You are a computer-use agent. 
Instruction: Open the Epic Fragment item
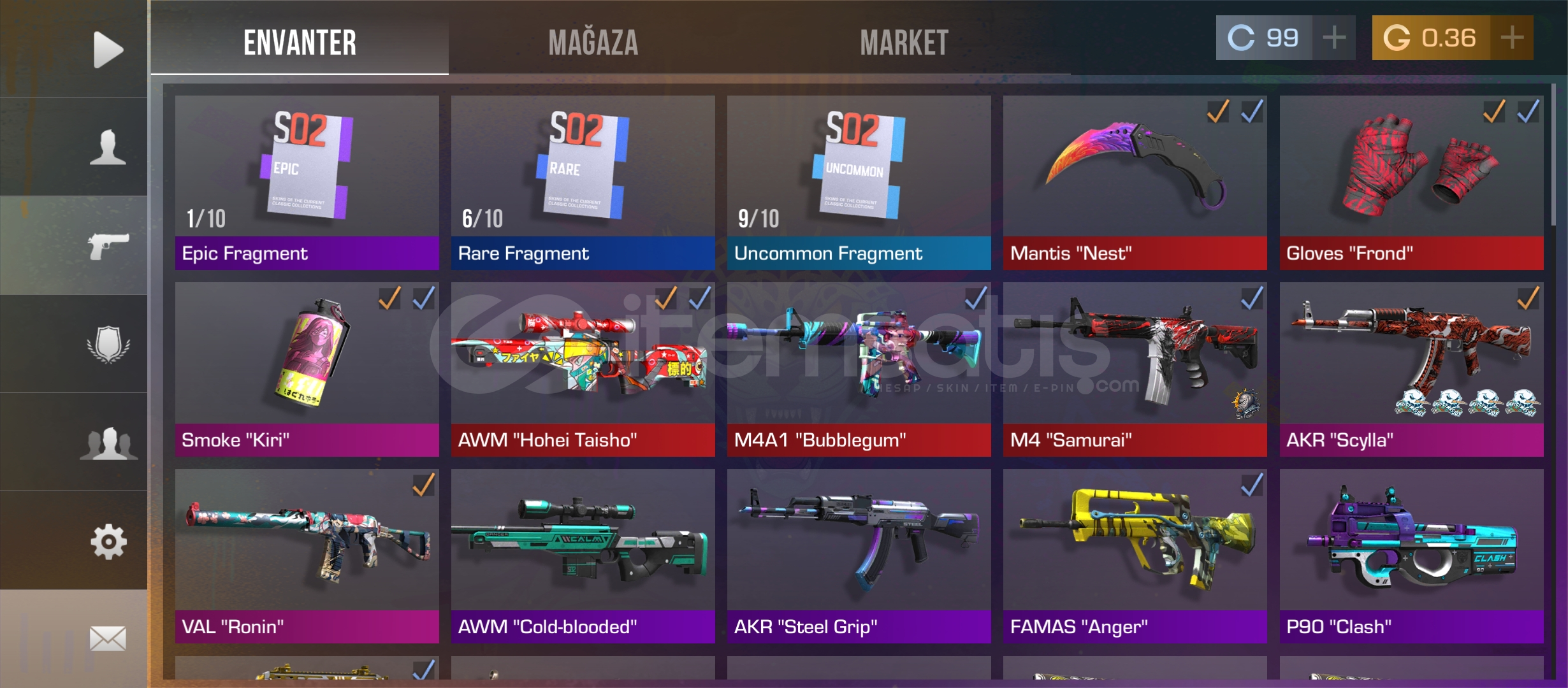click(307, 183)
